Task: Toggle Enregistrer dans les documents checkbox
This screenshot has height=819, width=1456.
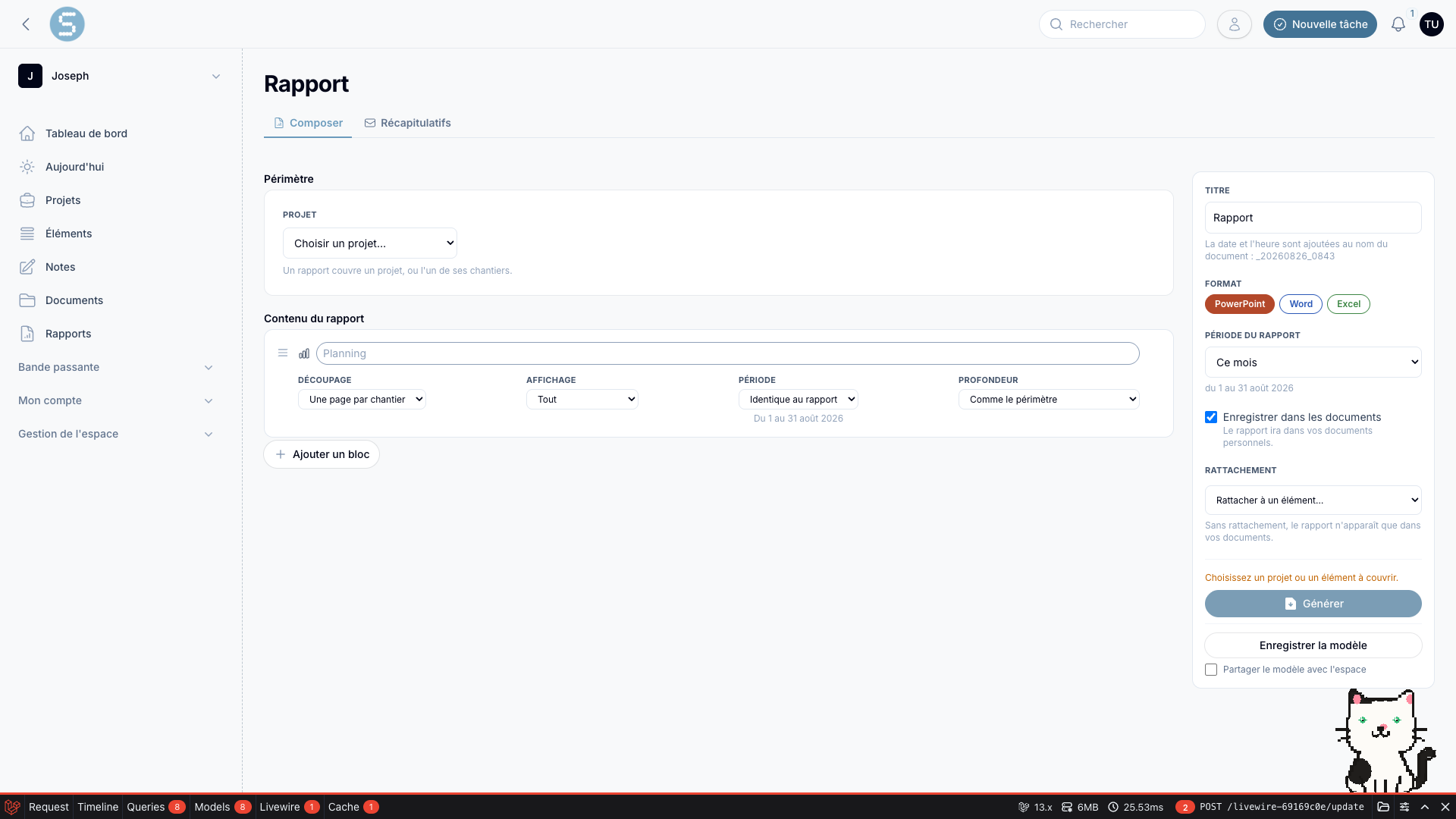Action: coord(1211,417)
